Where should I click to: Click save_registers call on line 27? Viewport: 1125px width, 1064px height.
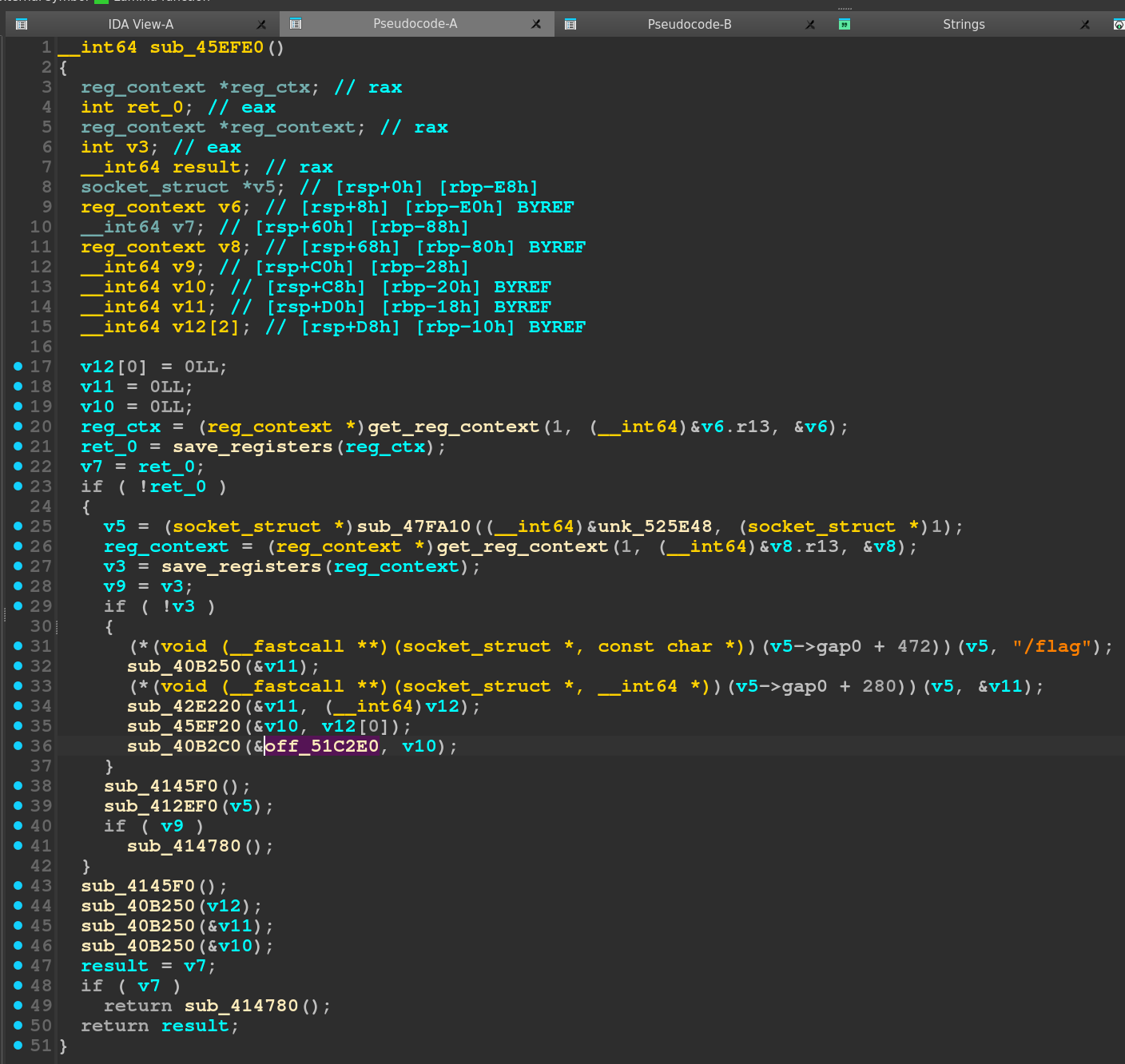(x=241, y=566)
